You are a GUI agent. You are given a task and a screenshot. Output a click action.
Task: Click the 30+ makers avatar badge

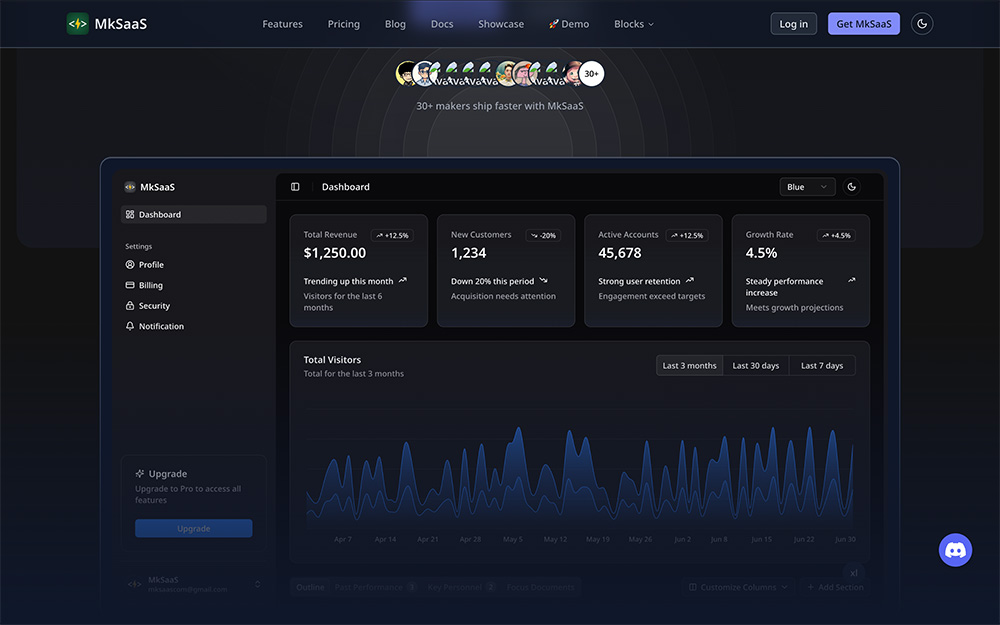tap(591, 73)
